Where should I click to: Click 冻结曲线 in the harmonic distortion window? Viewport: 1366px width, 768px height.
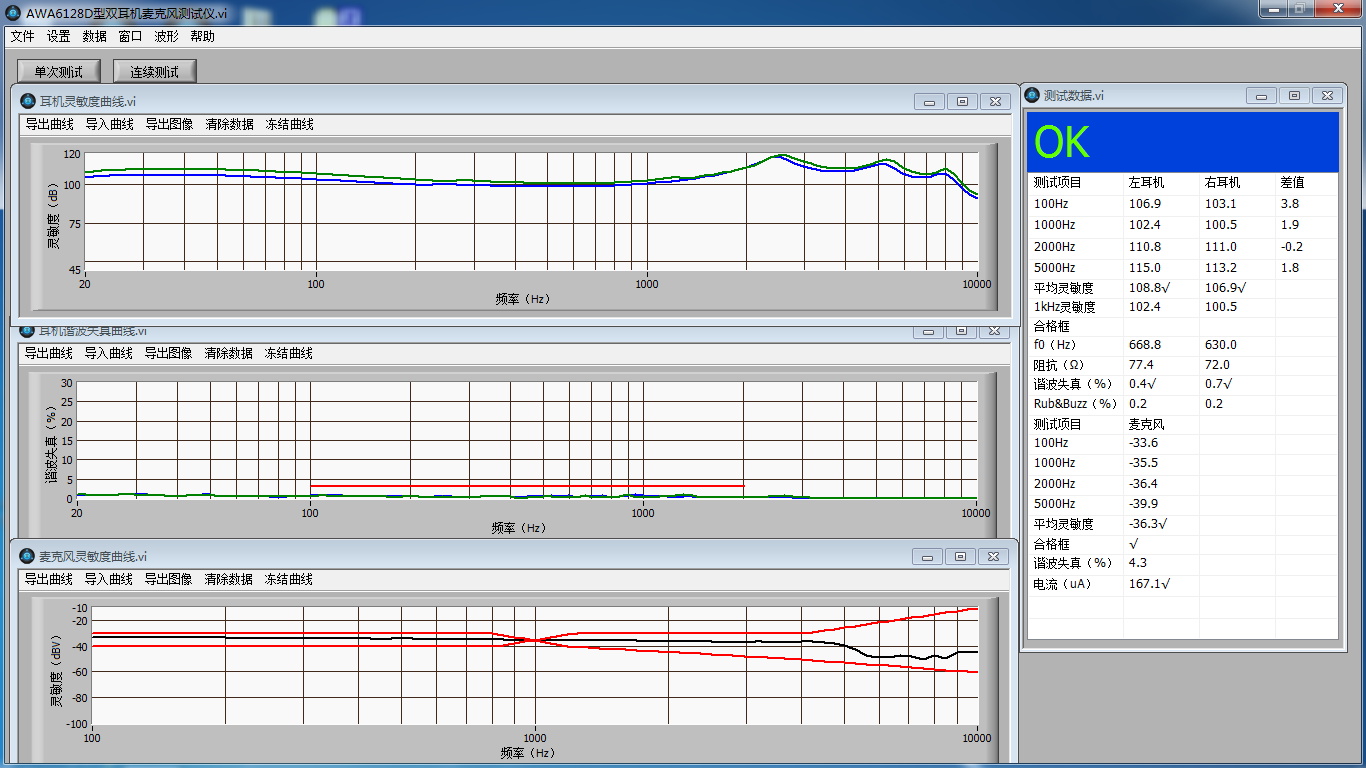(288, 353)
